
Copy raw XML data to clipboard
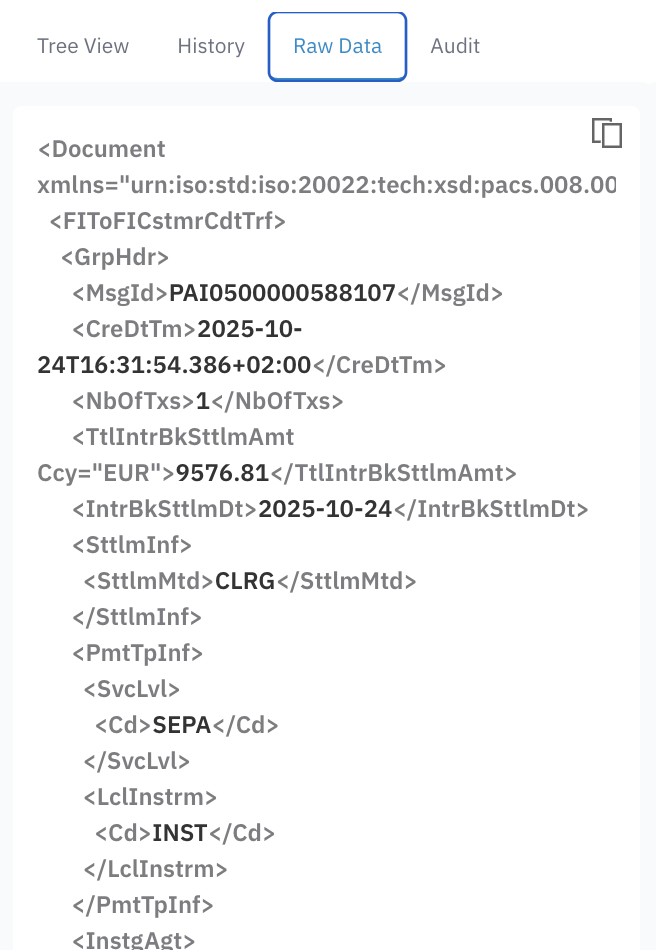(607, 133)
